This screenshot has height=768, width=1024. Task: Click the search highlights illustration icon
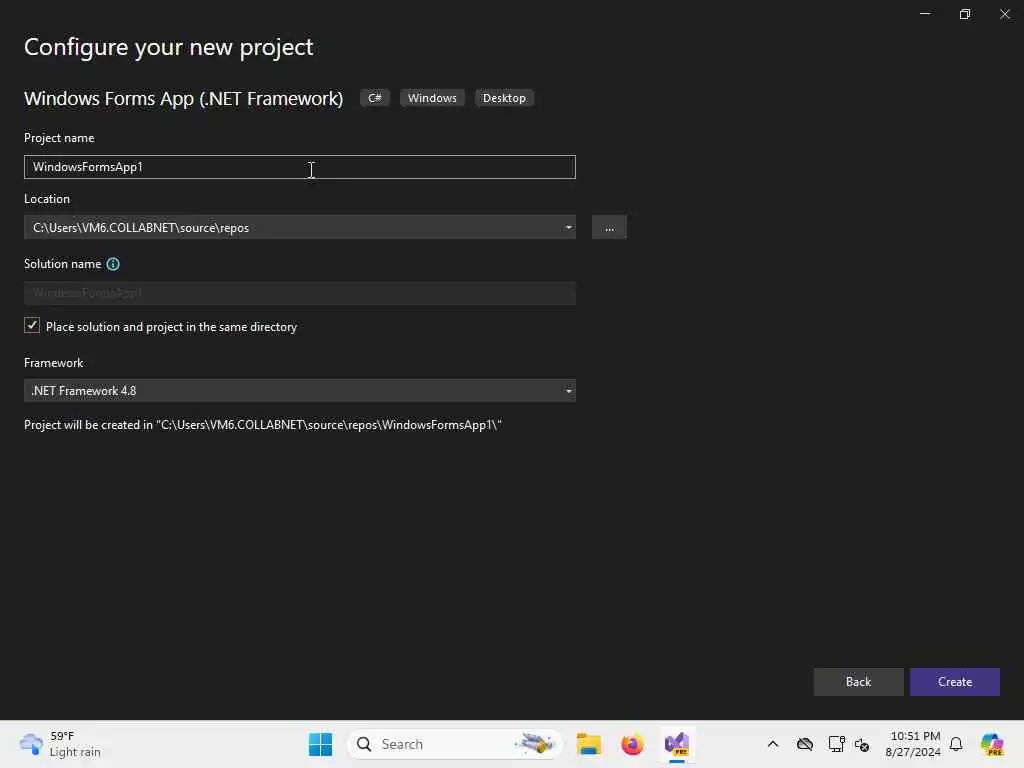click(x=535, y=743)
